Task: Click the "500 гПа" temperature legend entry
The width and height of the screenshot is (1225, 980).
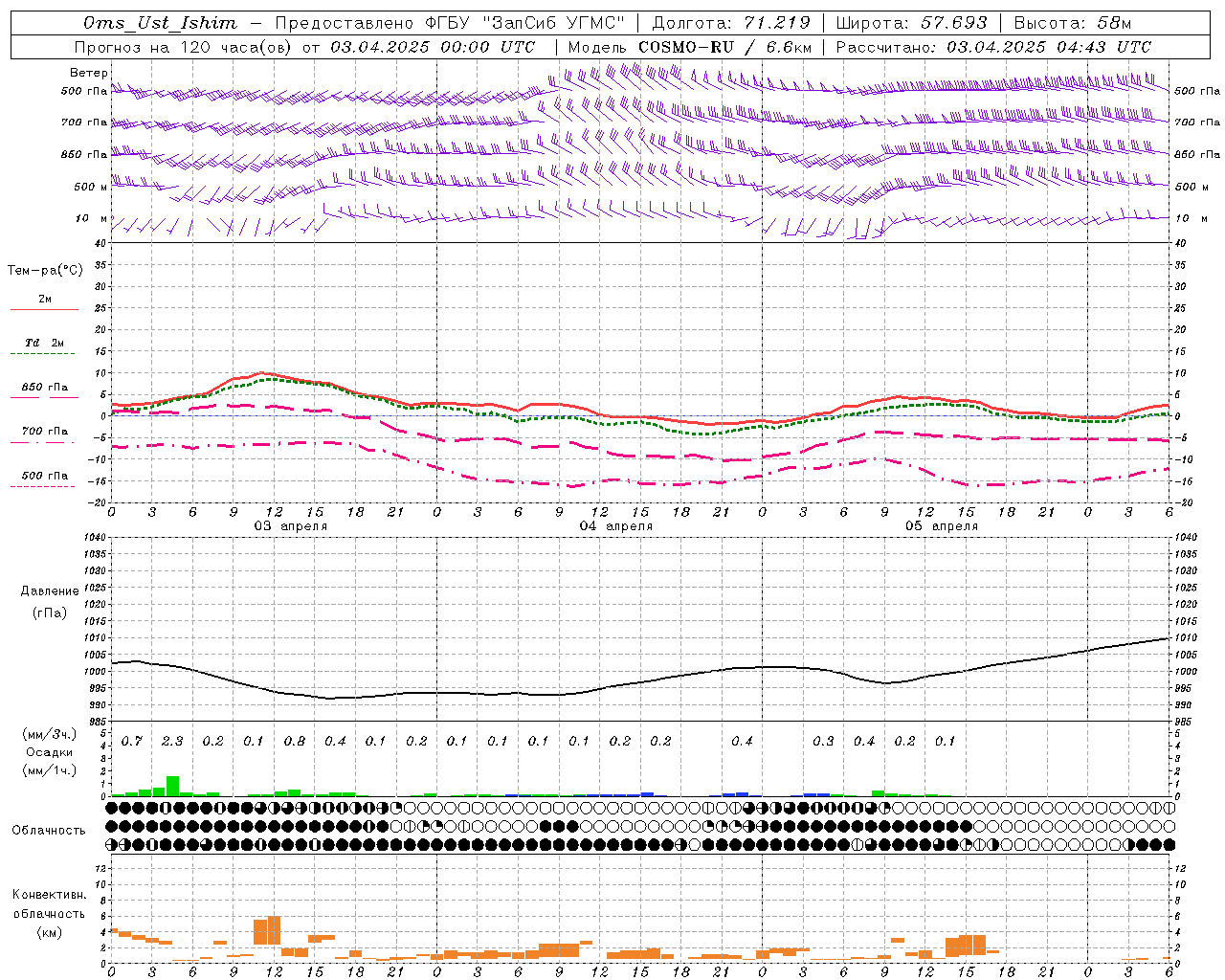Action: [44, 476]
